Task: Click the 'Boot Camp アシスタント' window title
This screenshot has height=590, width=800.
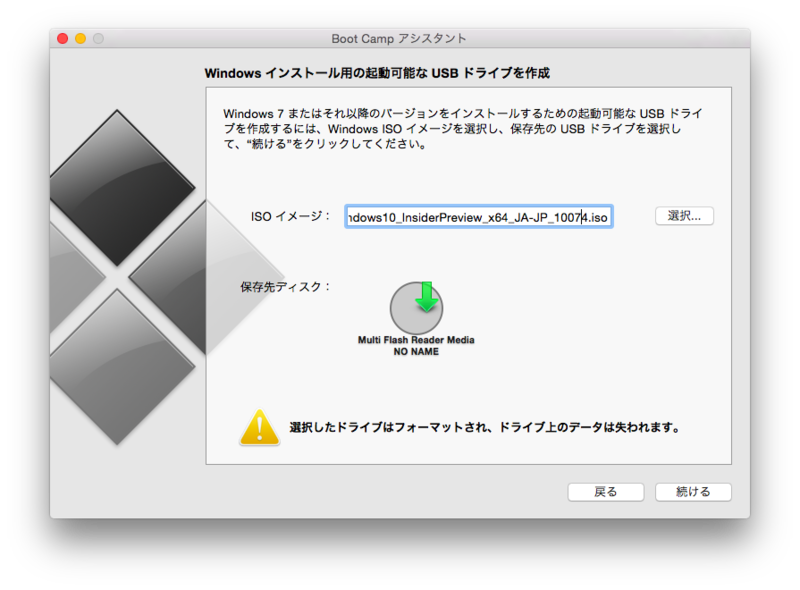Action: point(399,38)
